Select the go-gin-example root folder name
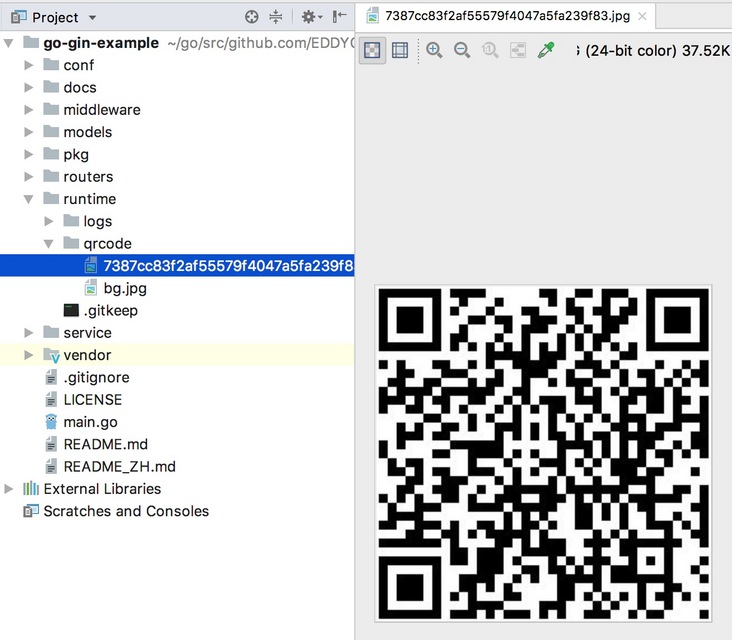732x640 pixels. click(101, 43)
